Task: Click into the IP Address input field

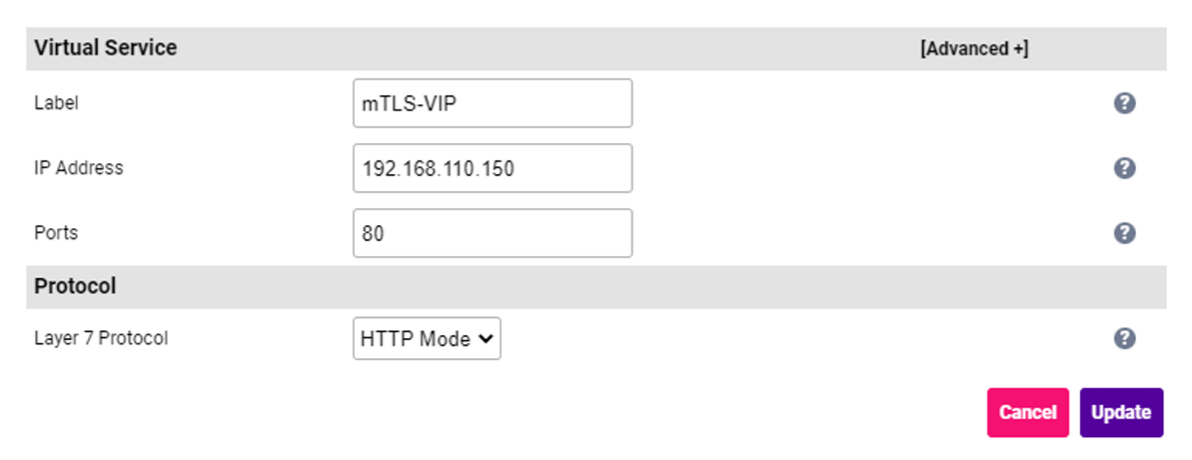Action: tap(492, 168)
